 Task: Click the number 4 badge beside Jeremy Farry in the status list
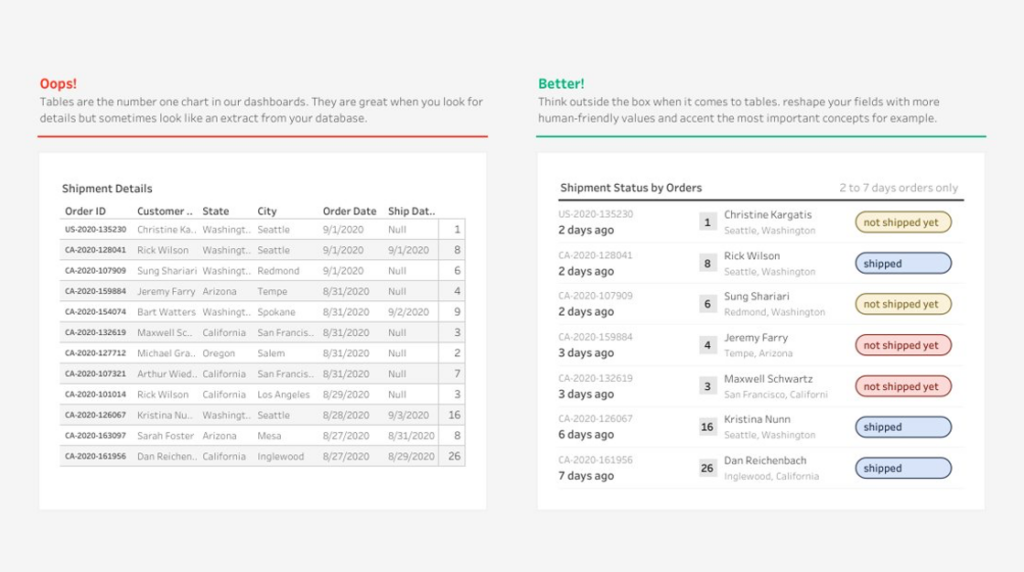707,345
